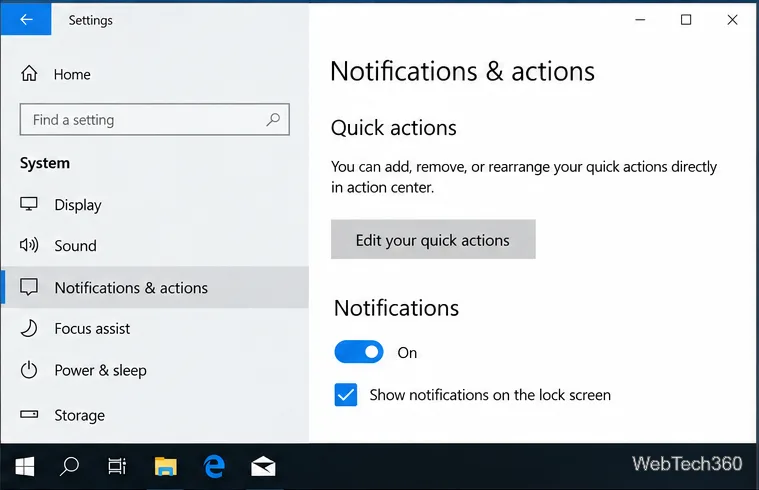Click the Notifications section heading
The width and height of the screenshot is (759, 490).
click(396, 308)
